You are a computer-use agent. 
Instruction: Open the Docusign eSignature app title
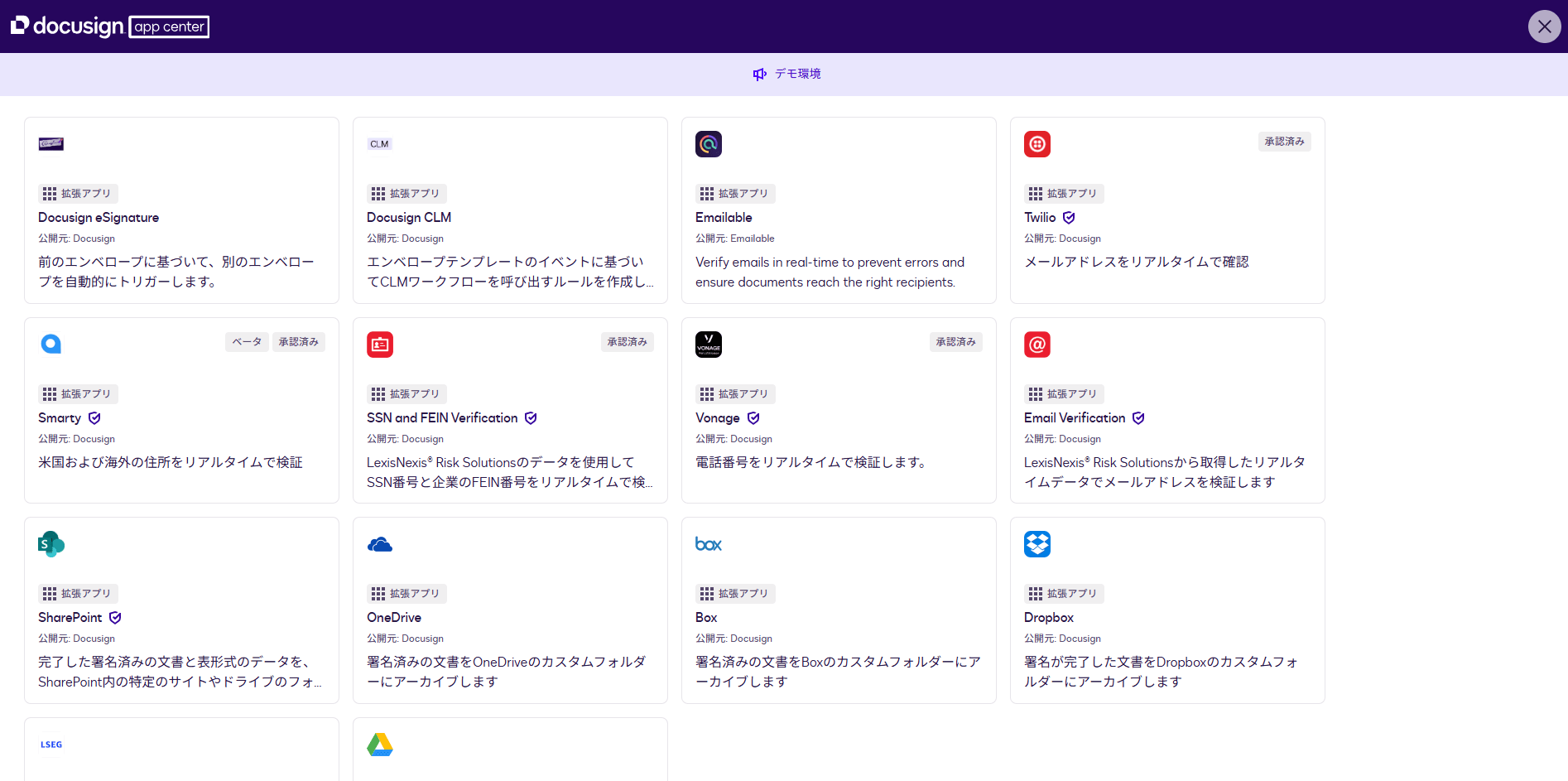pos(99,218)
